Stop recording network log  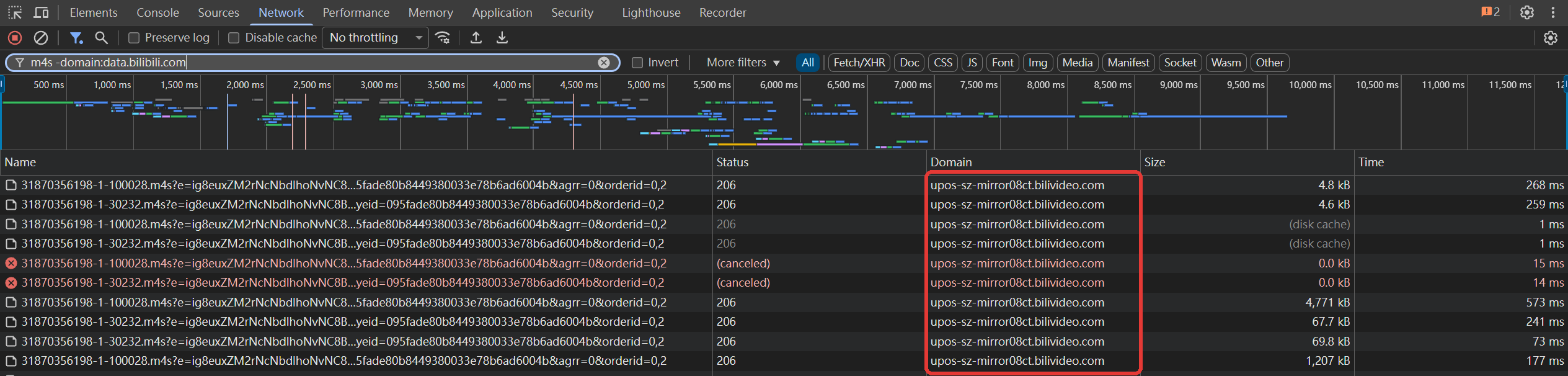15,38
